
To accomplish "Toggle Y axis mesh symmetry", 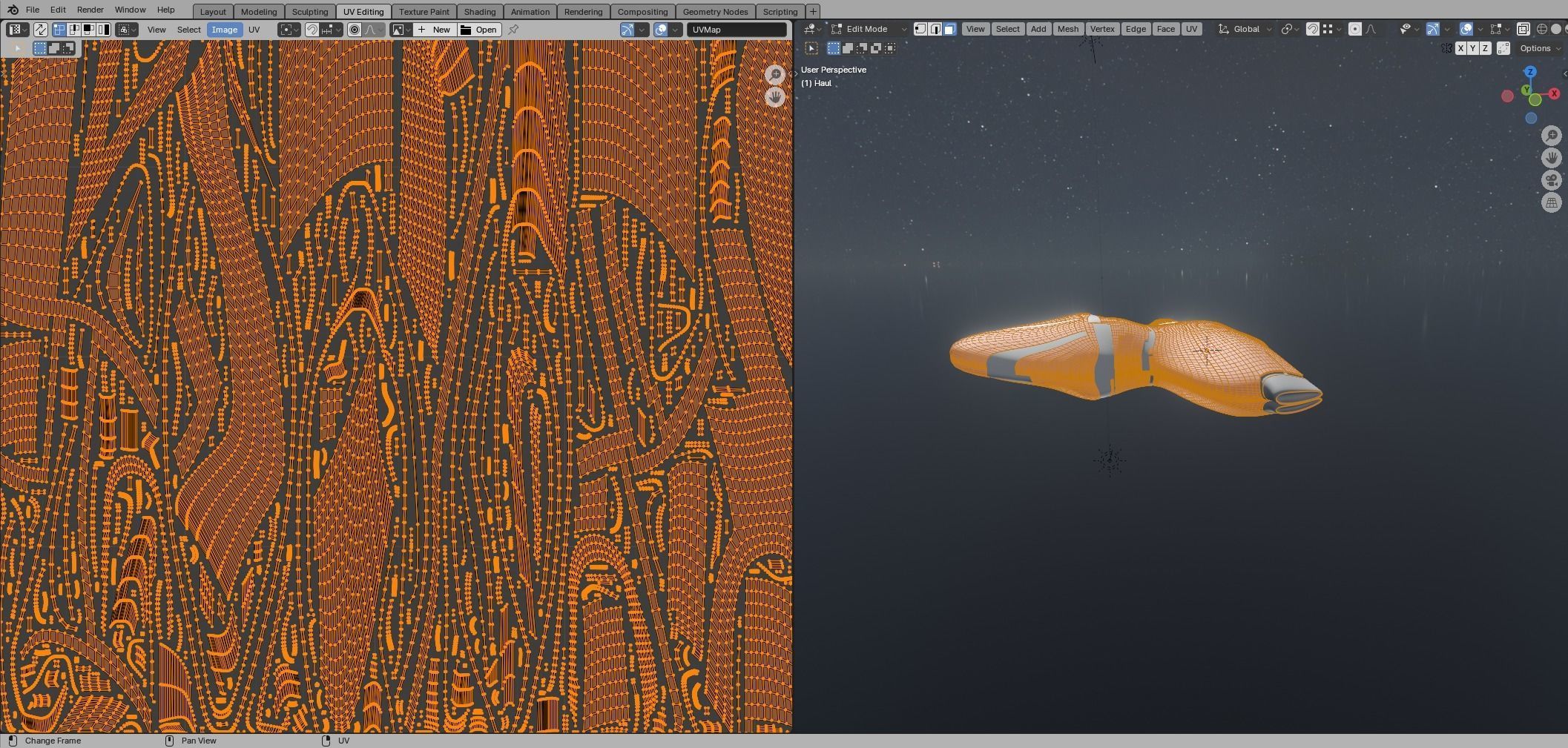I will (1472, 48).
